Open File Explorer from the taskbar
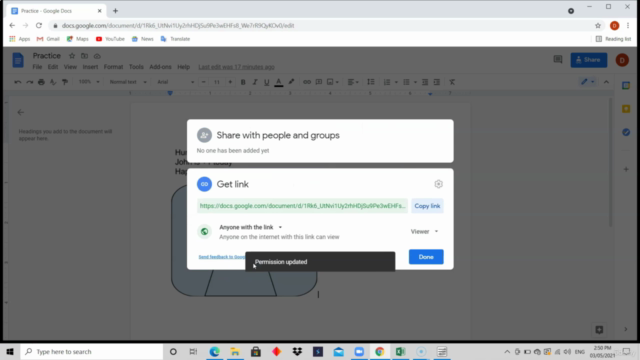The image size is (640, 360). tap(235, 351)
